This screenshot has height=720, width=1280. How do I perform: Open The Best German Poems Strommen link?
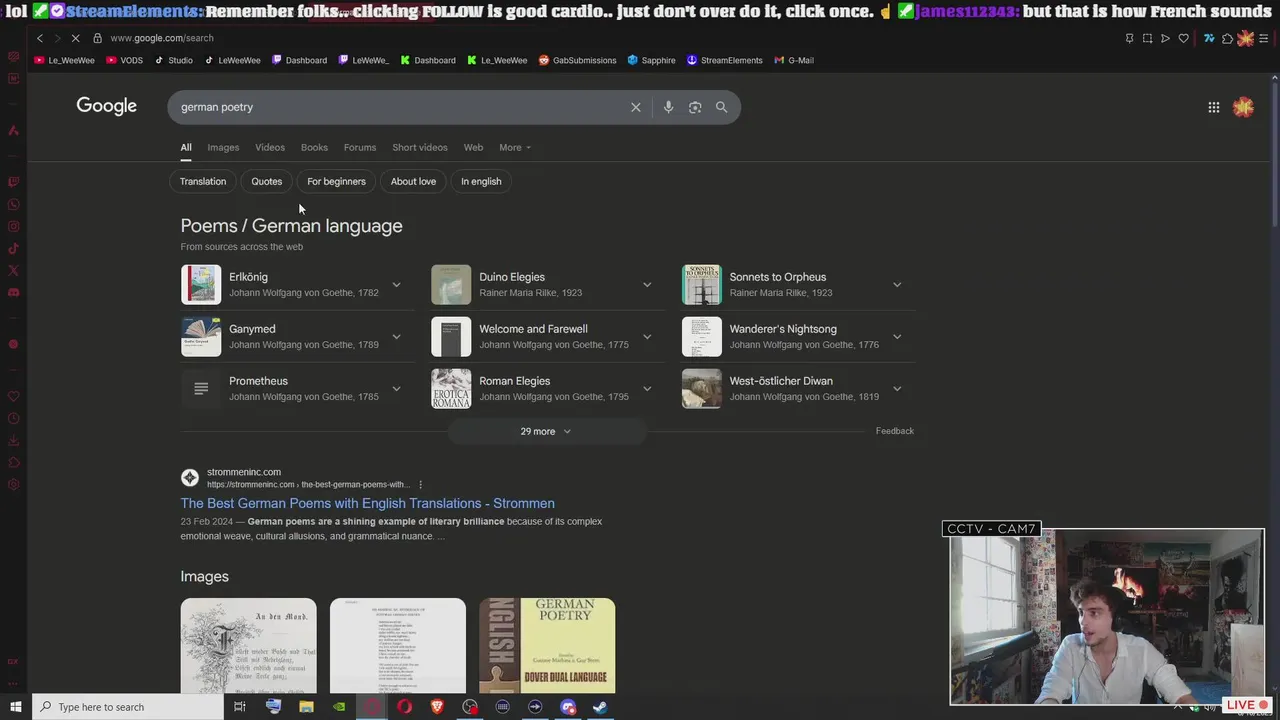pos(367,503)
